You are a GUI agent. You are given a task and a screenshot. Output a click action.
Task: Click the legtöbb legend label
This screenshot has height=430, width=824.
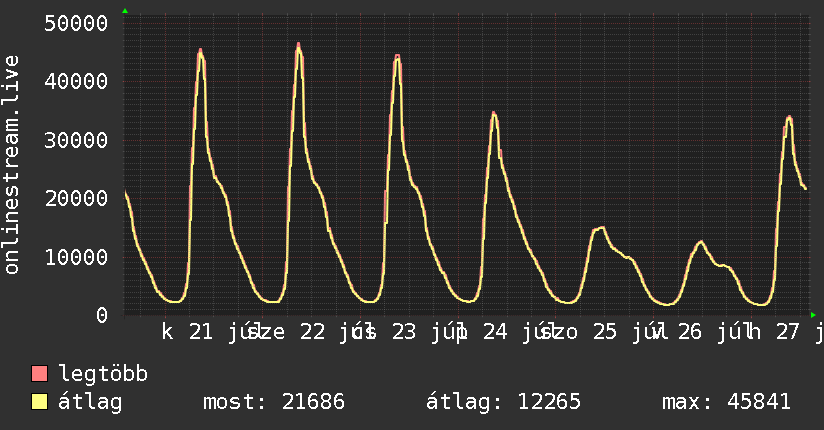(x=103, y=374)
